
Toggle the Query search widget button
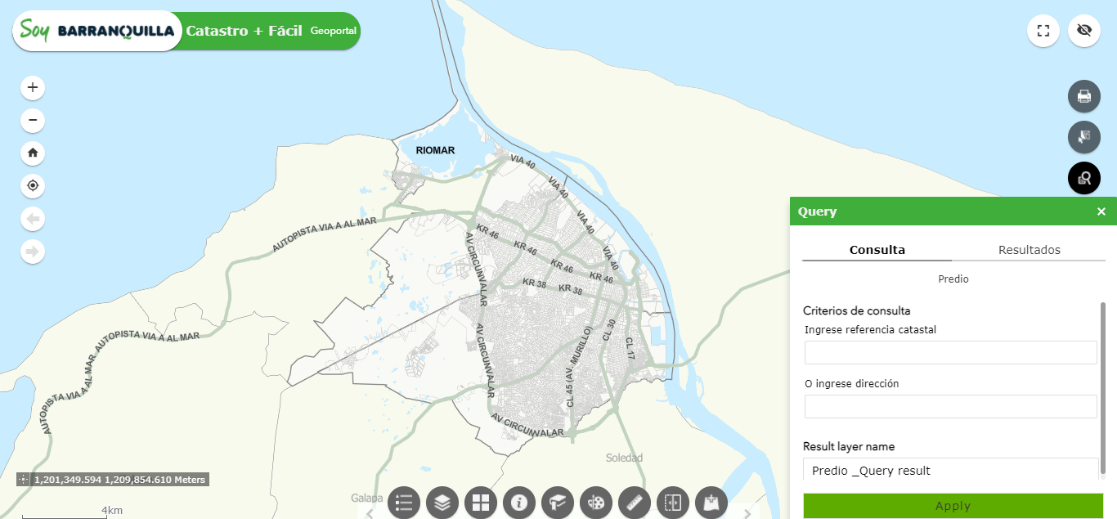click(1084, 178)
